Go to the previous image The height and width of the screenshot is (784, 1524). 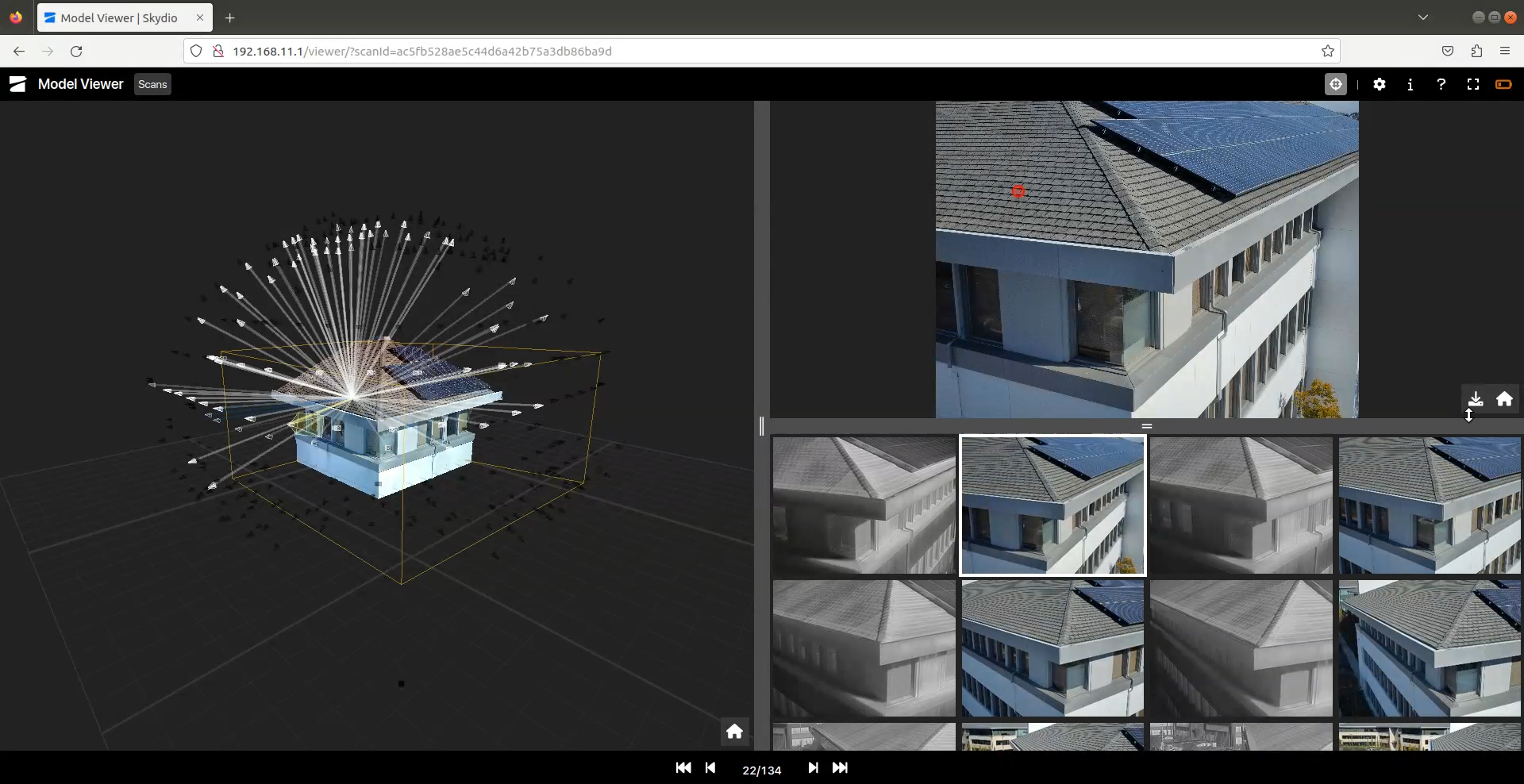coord(710,767)
